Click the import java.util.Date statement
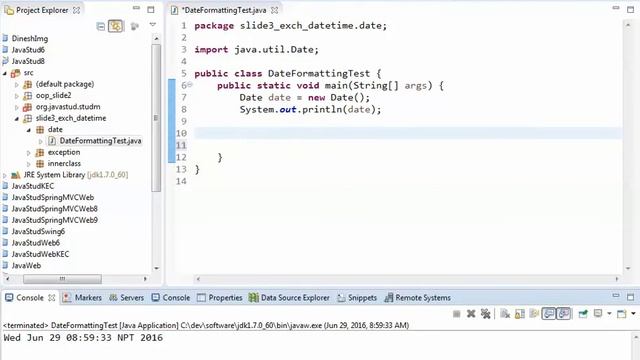The height and width of the screenshot is (360, 640). [256, 50]
